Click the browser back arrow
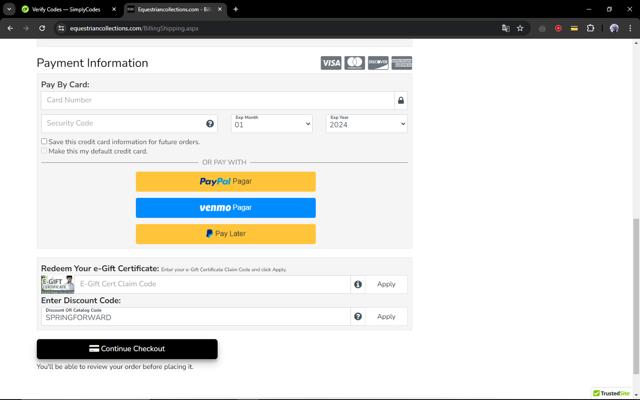Viewport: 640px width, 400px height. click(10, 28)
